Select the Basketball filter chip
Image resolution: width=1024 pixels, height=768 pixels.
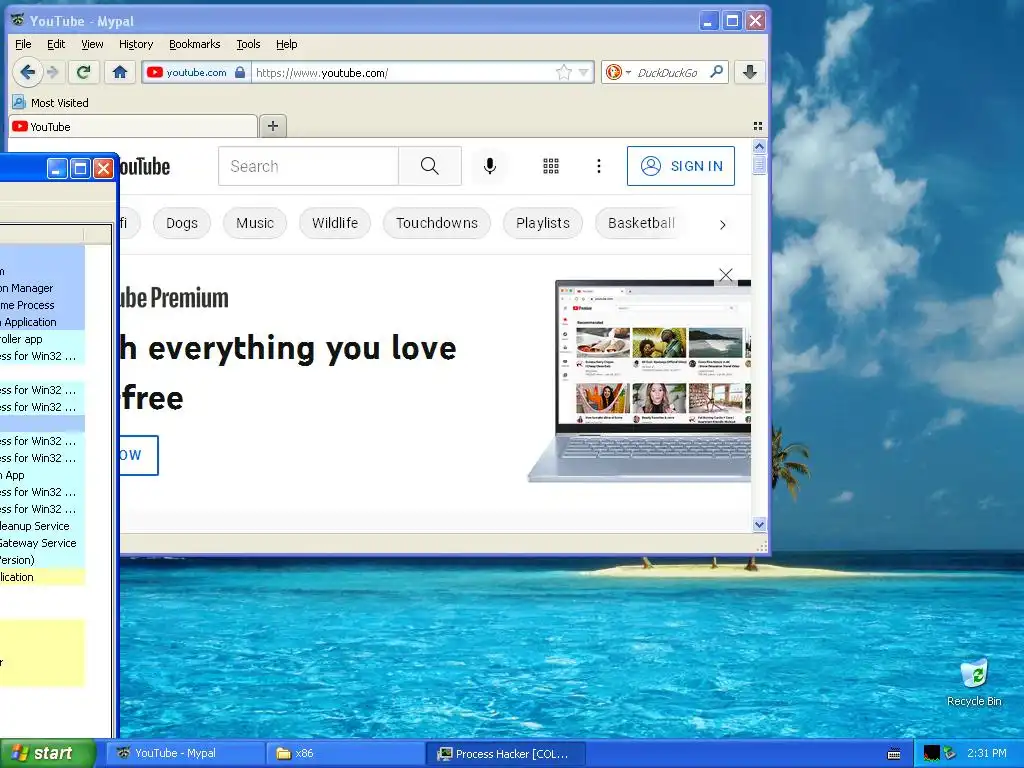[x=641, y=223]
